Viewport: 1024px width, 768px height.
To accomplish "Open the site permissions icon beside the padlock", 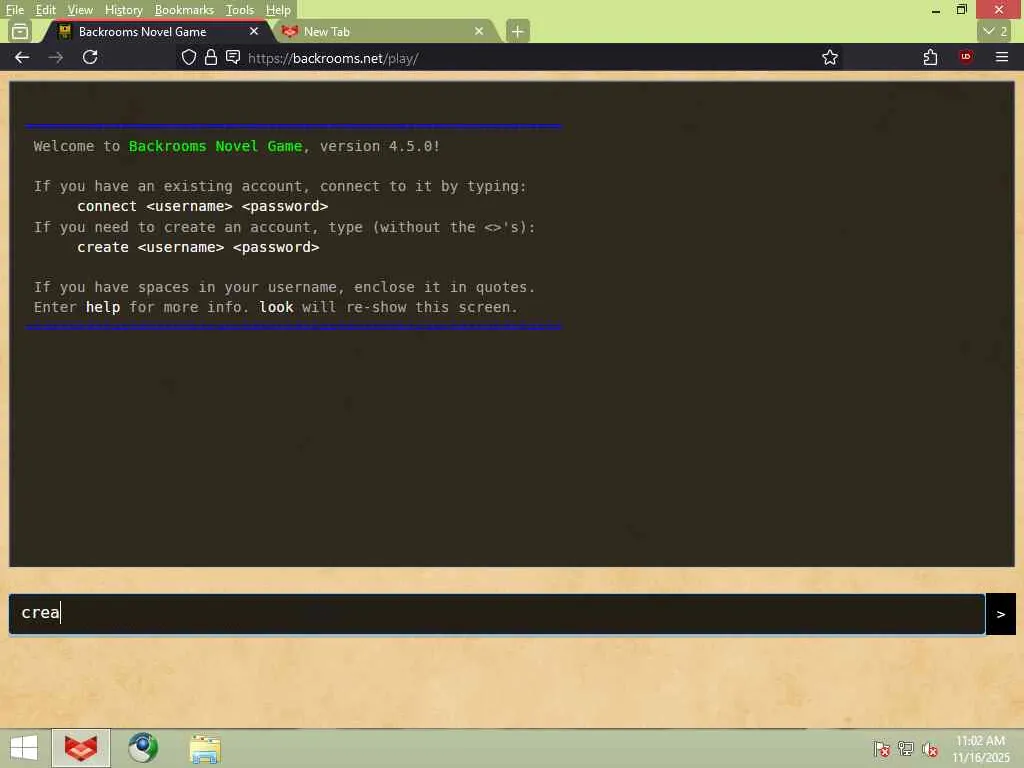I will (232, 57).
